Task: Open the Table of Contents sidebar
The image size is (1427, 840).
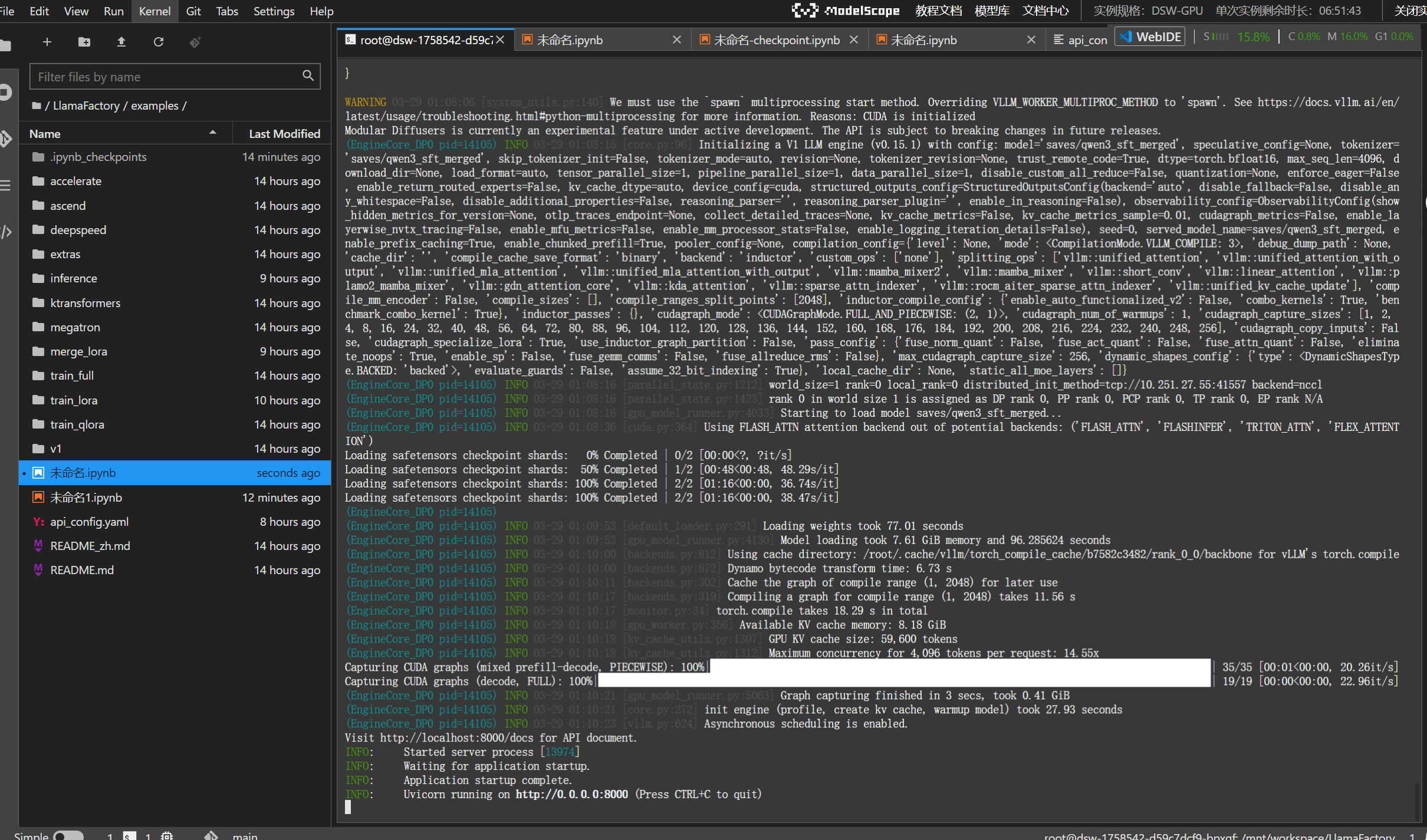Action: pos(6,186)
